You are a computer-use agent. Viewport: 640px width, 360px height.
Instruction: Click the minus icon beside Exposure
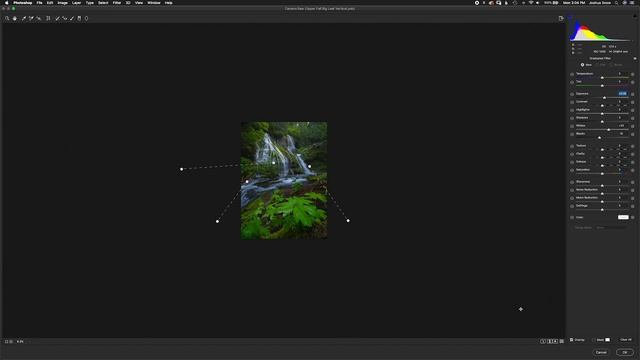[572, 94]
